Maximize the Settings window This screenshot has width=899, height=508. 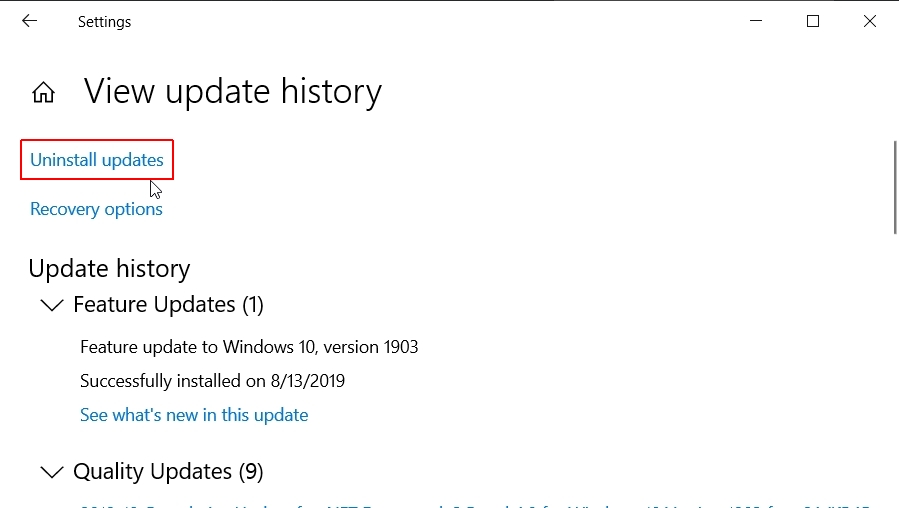(x=812, y=21)
